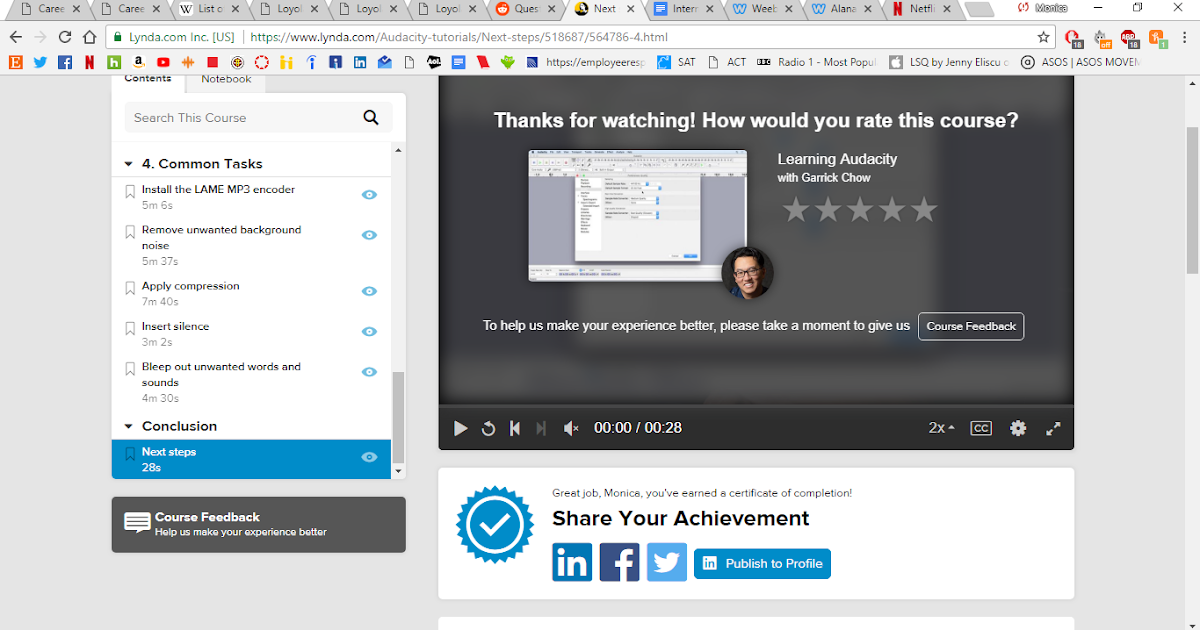
Task: Enter fullscreen mode in the video player
Action: coord(1053,428)
